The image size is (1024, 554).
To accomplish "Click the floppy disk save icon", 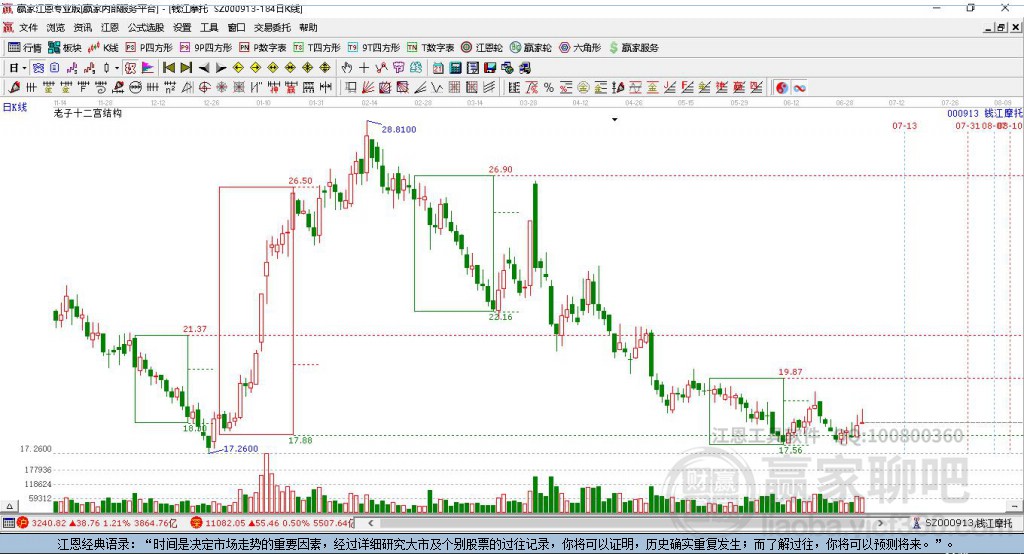I will [490, 68].
